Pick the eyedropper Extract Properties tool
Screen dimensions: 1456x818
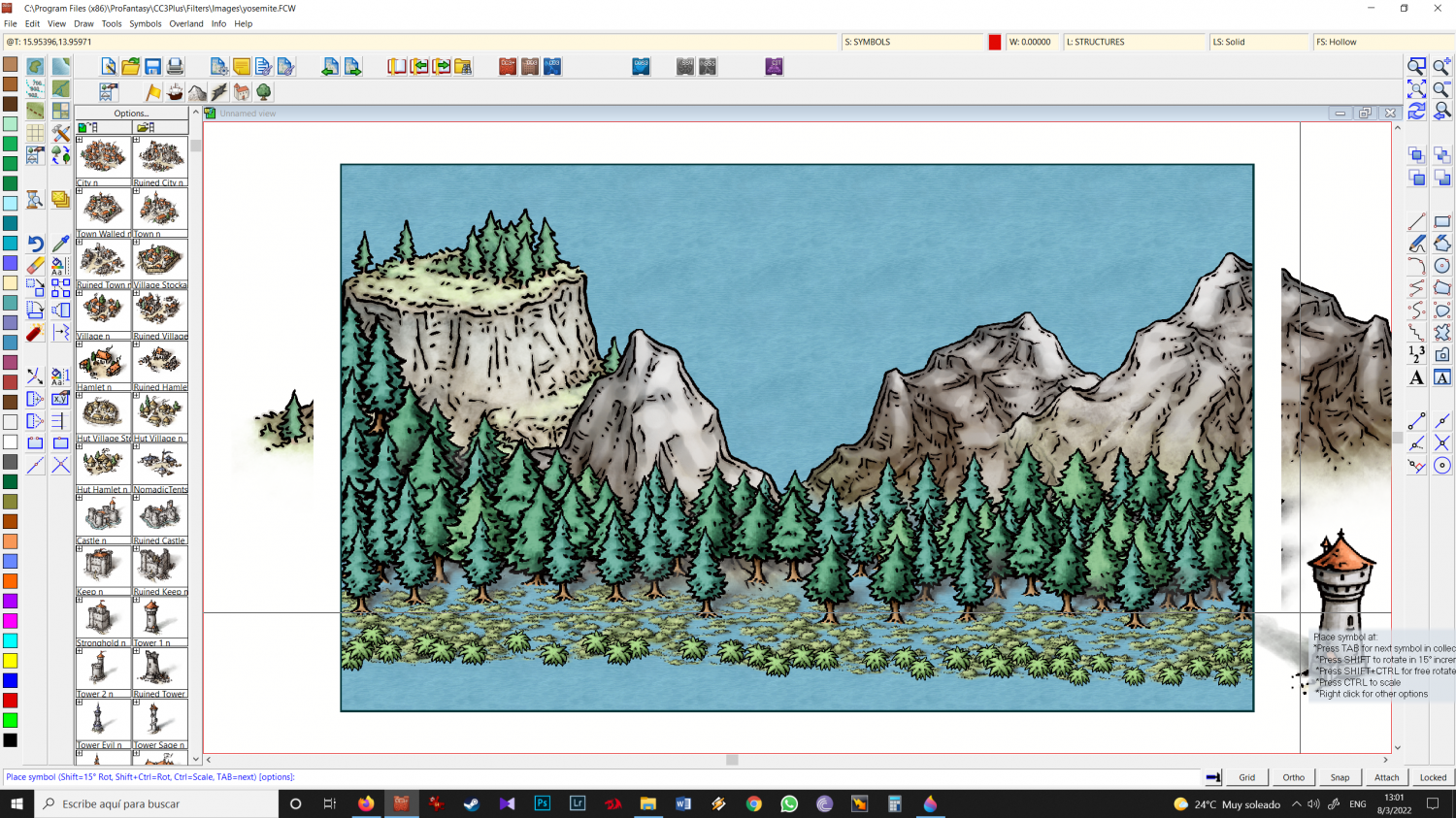point(60,244)
